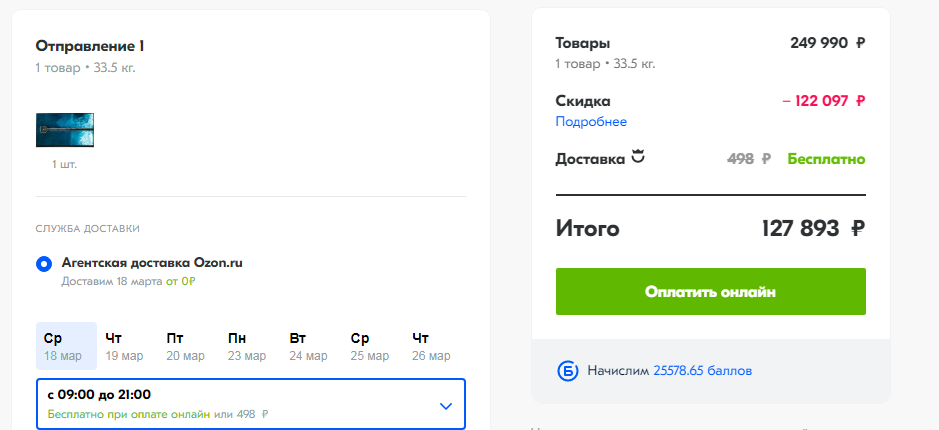Click the TV product thumbnail image
Image resolution: width=939 pixels, height=430 pixels.
(x=64, y=130)
